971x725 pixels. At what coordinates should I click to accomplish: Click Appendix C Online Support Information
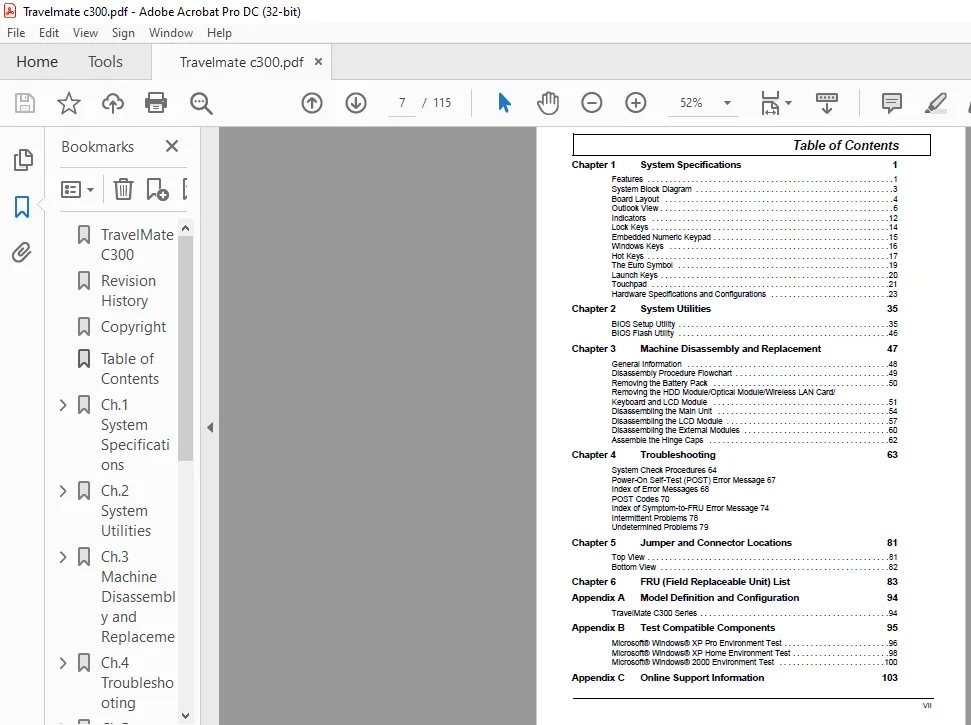point(734,677)
